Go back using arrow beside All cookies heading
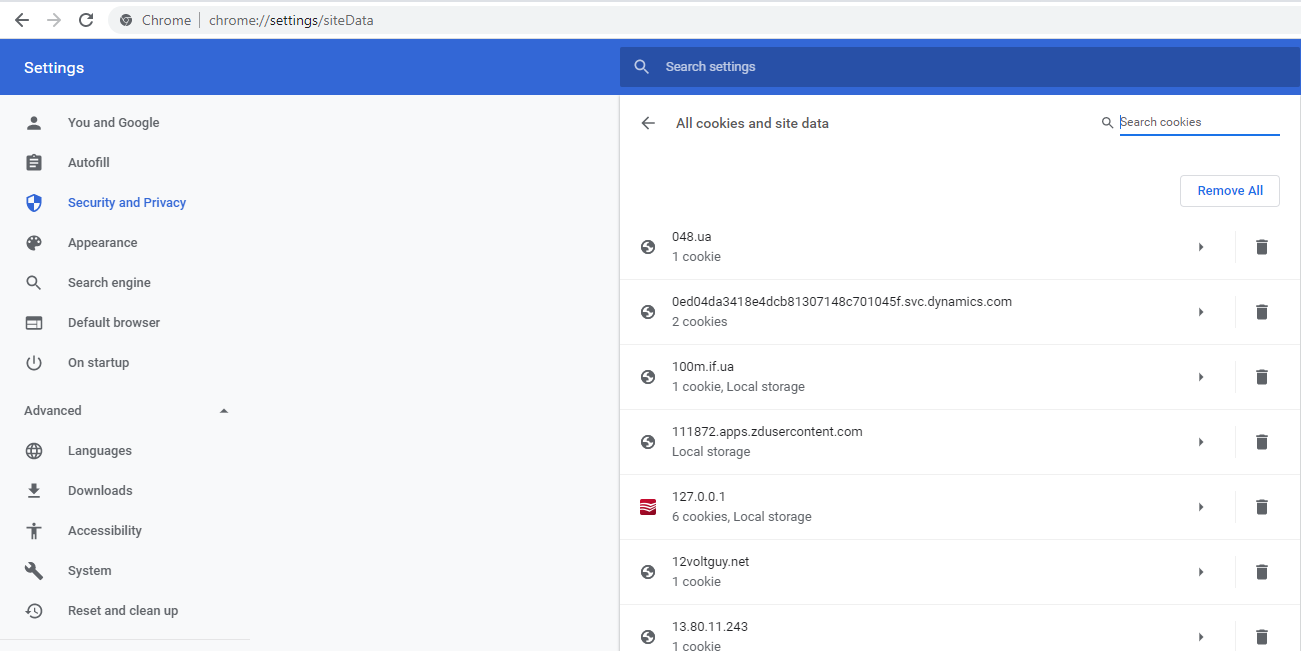 (x=648, y=123)
